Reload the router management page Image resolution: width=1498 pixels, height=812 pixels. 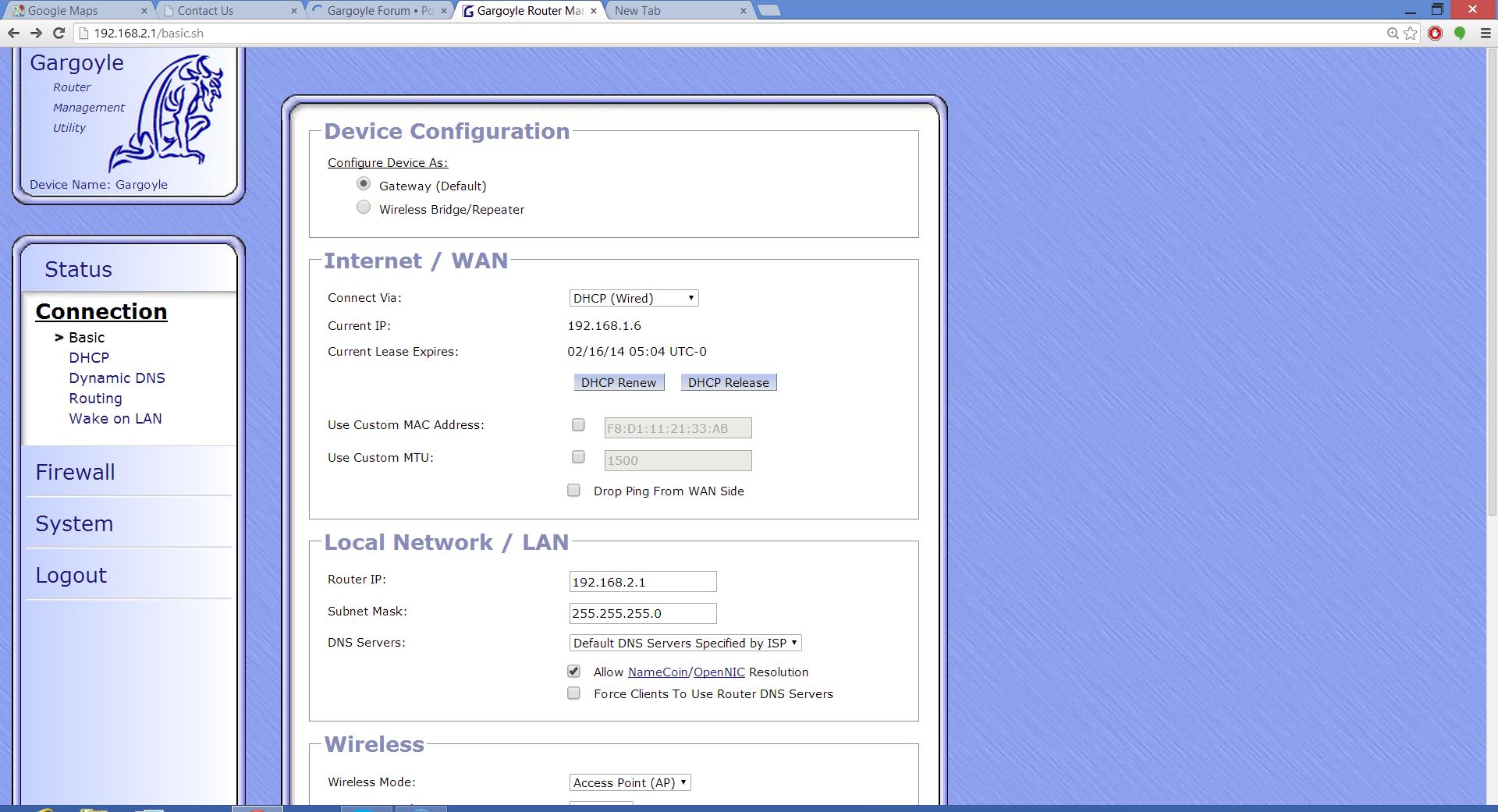click(x=59, y=33)
